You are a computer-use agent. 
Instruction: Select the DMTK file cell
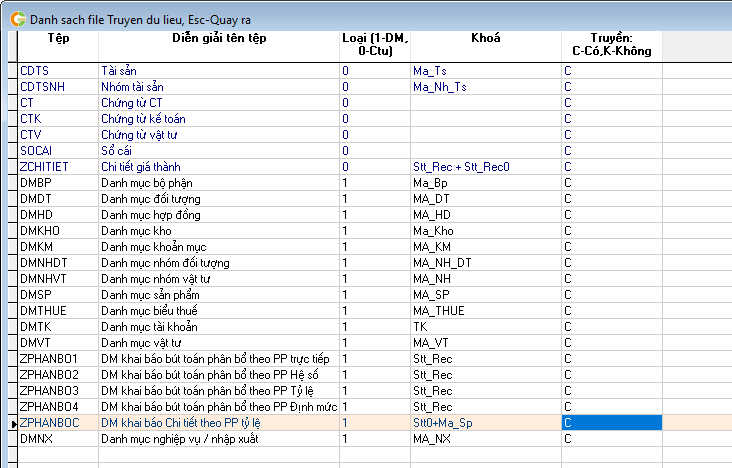point(58,326)
